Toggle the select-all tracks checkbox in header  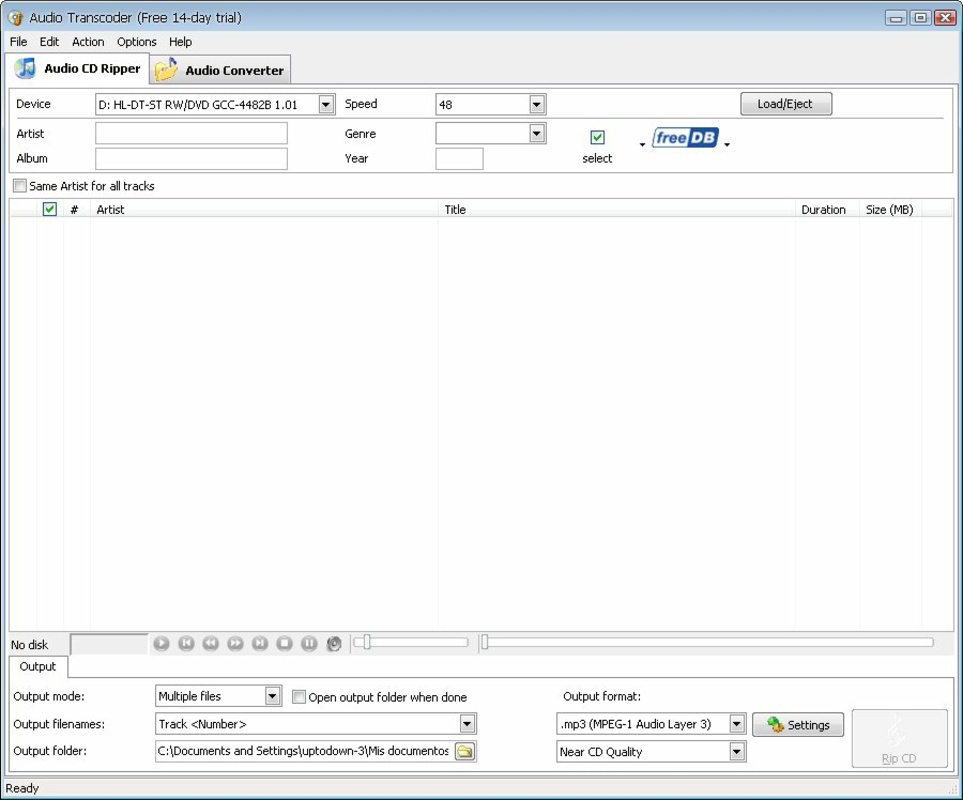pos(50,209)
